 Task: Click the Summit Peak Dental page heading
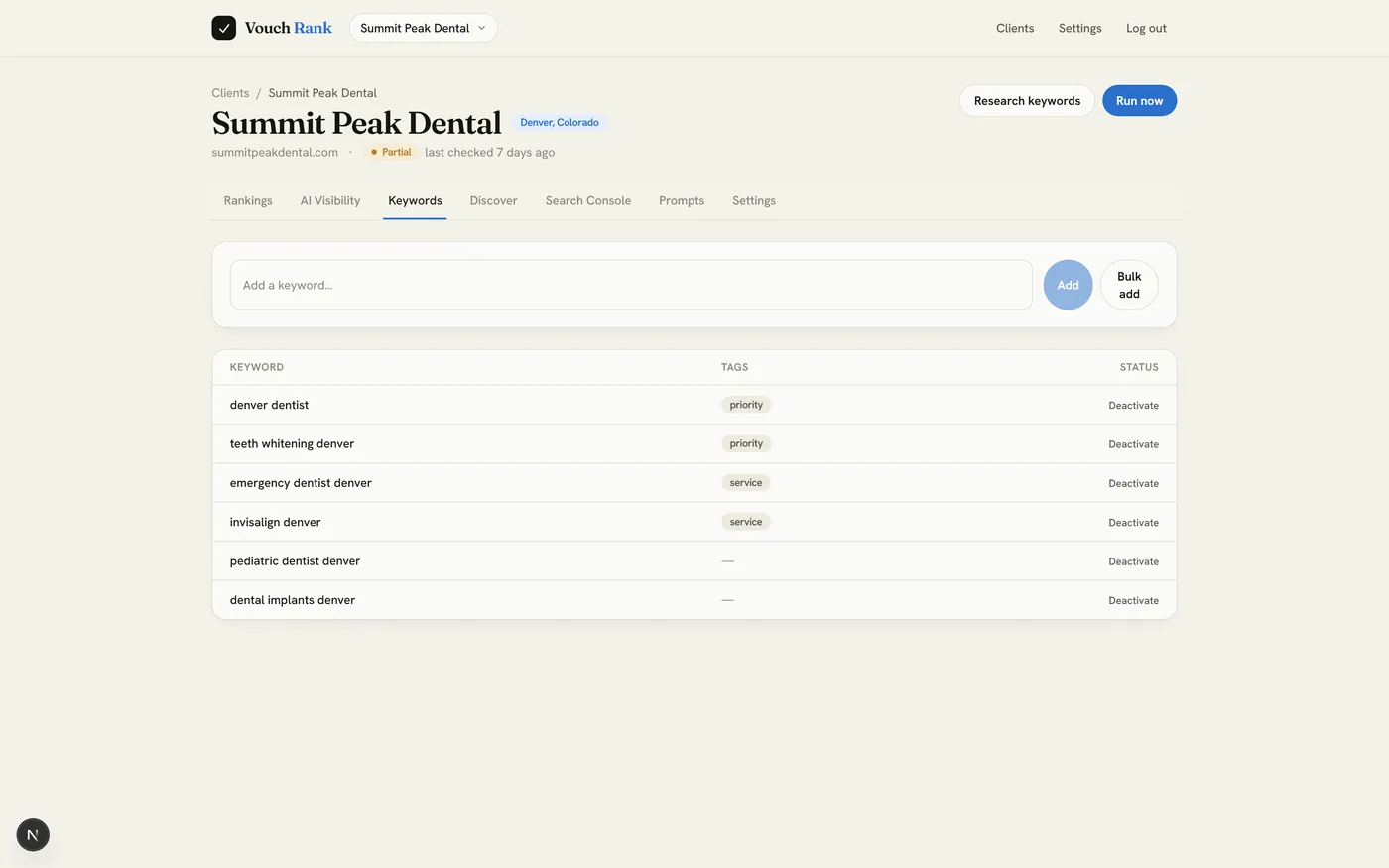click(x=356, y=123)
